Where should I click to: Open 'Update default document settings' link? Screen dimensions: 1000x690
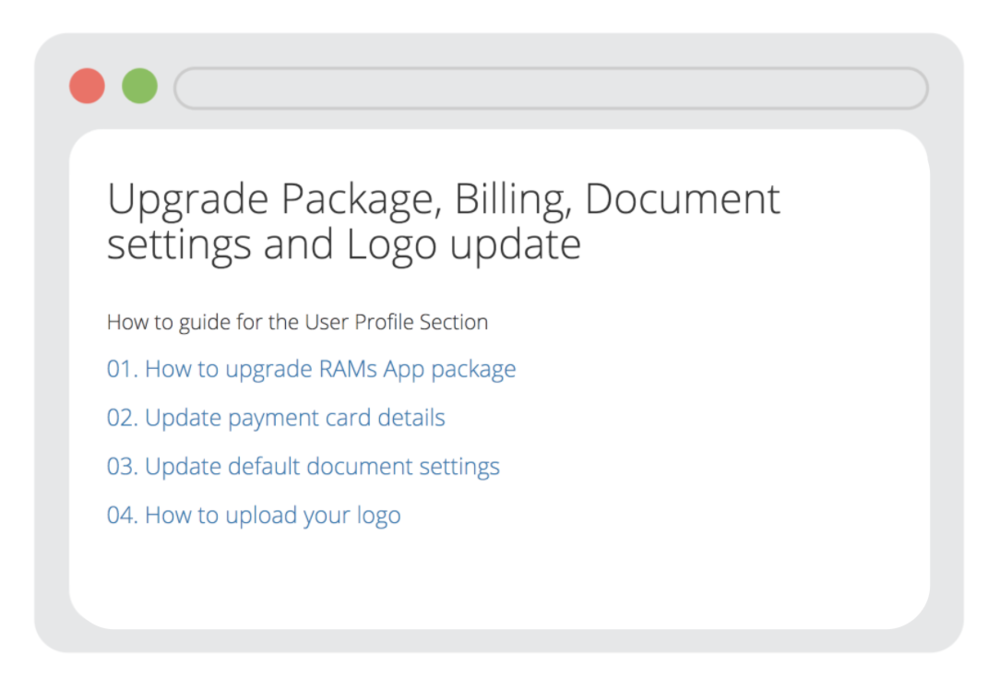pyautogui.click(x=303, y=467)
